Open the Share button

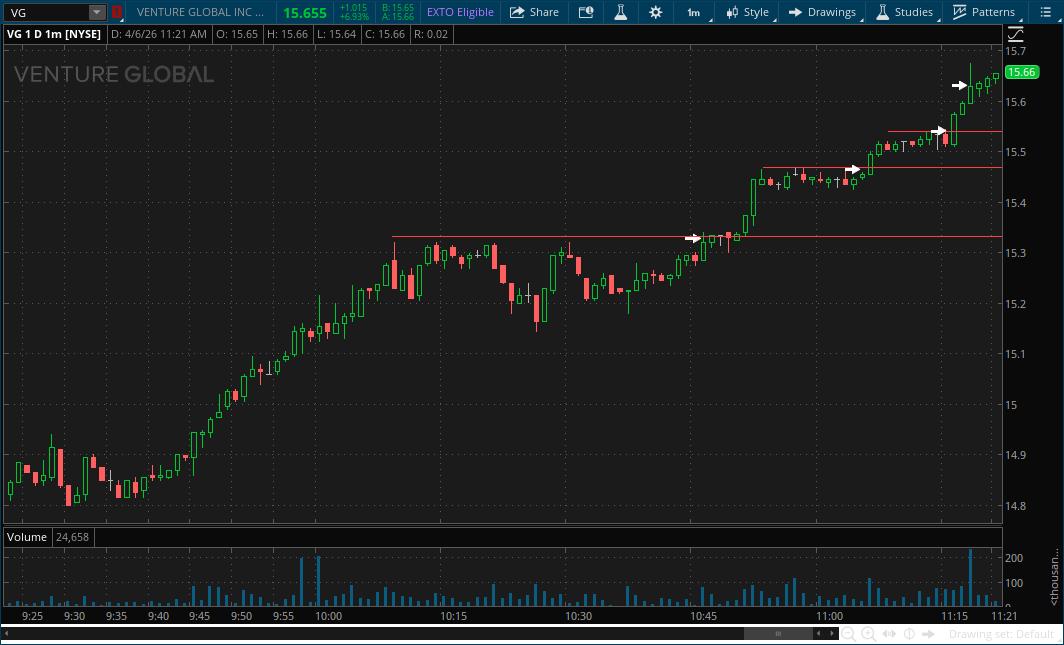coord(534,12)
